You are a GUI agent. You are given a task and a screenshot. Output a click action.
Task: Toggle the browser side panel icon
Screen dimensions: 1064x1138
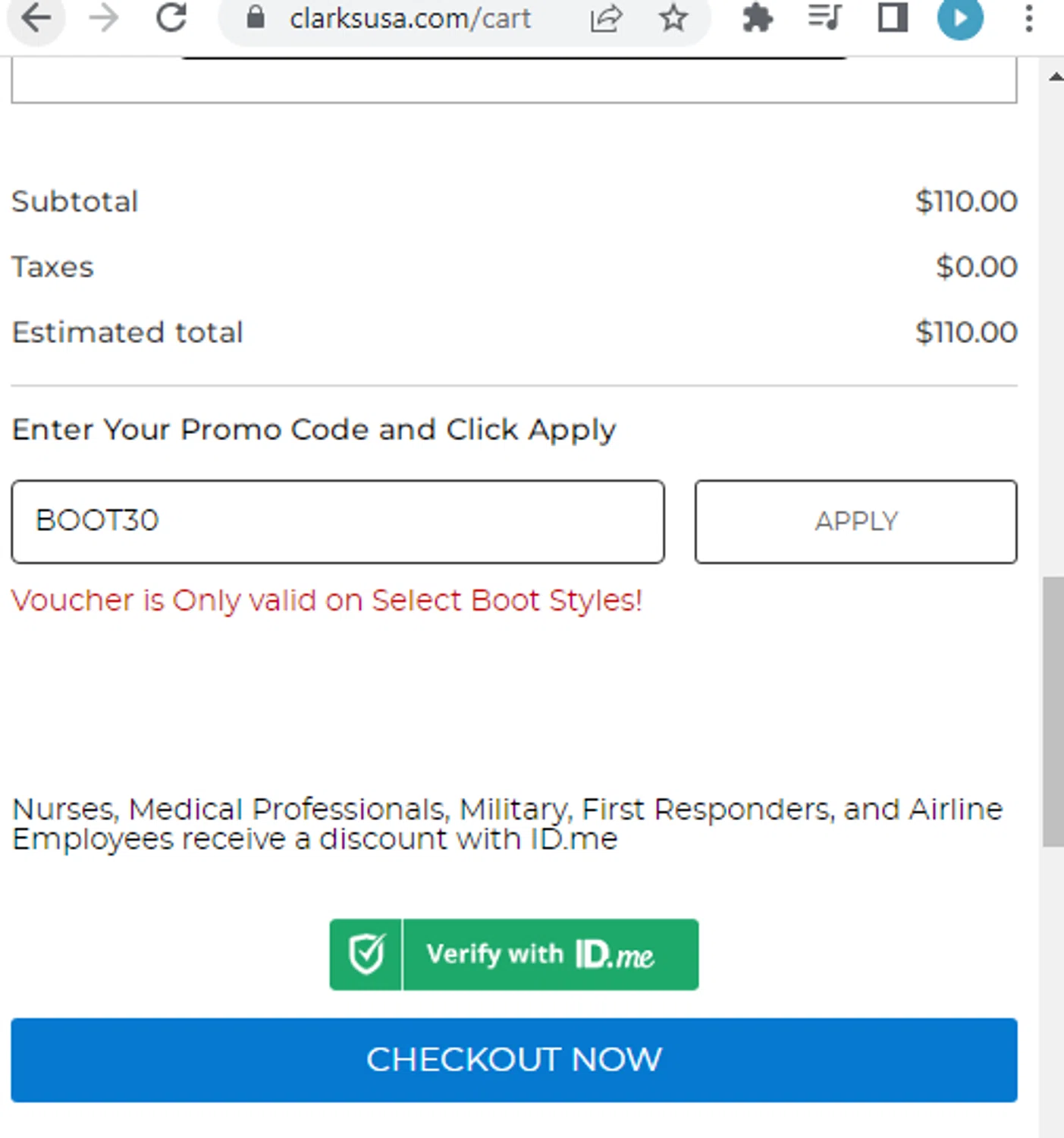893,17
